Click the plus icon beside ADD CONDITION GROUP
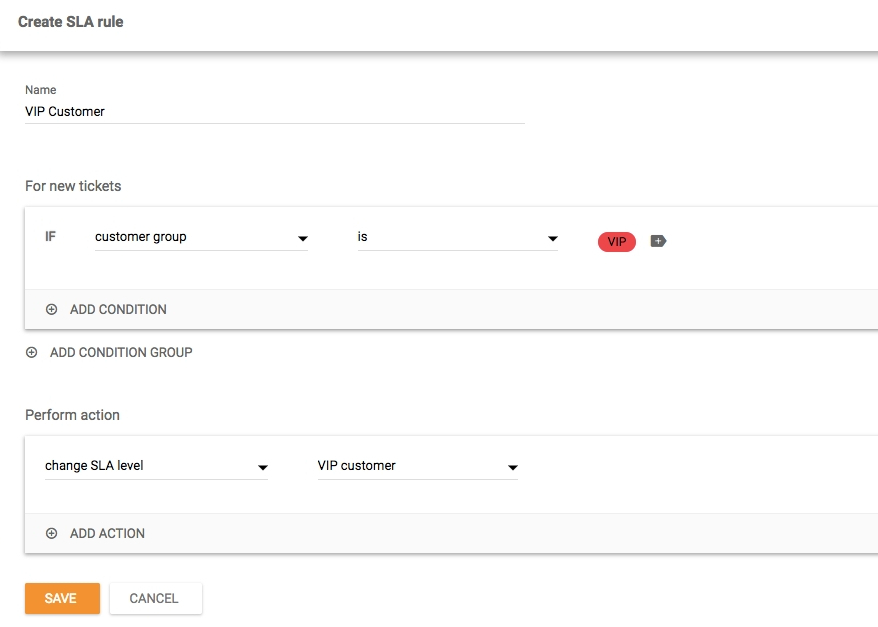The width and height of the screenshot is (878, 627). point(32,353)
